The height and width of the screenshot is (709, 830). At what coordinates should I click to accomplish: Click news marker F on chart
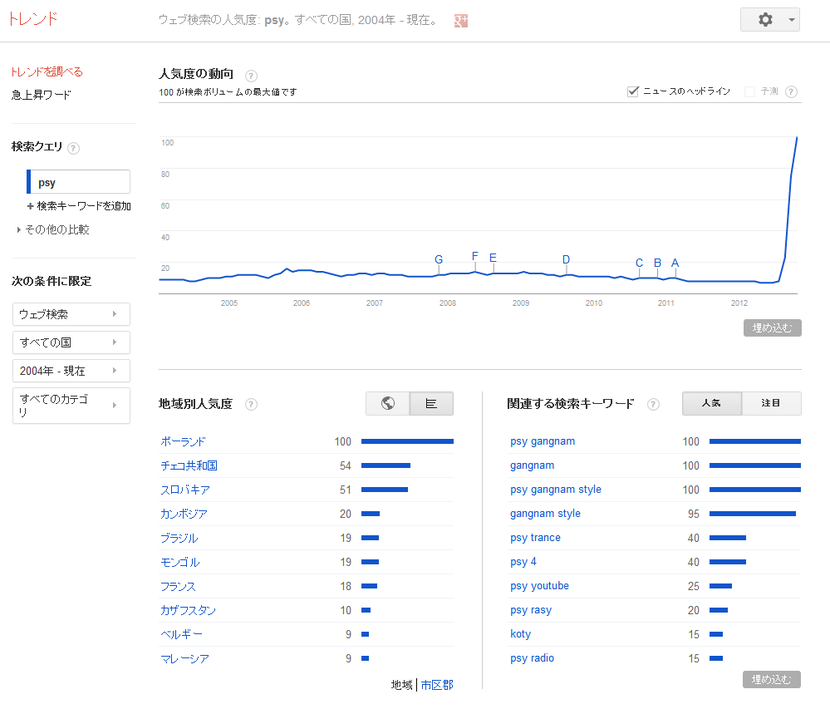tap(475, 256)
